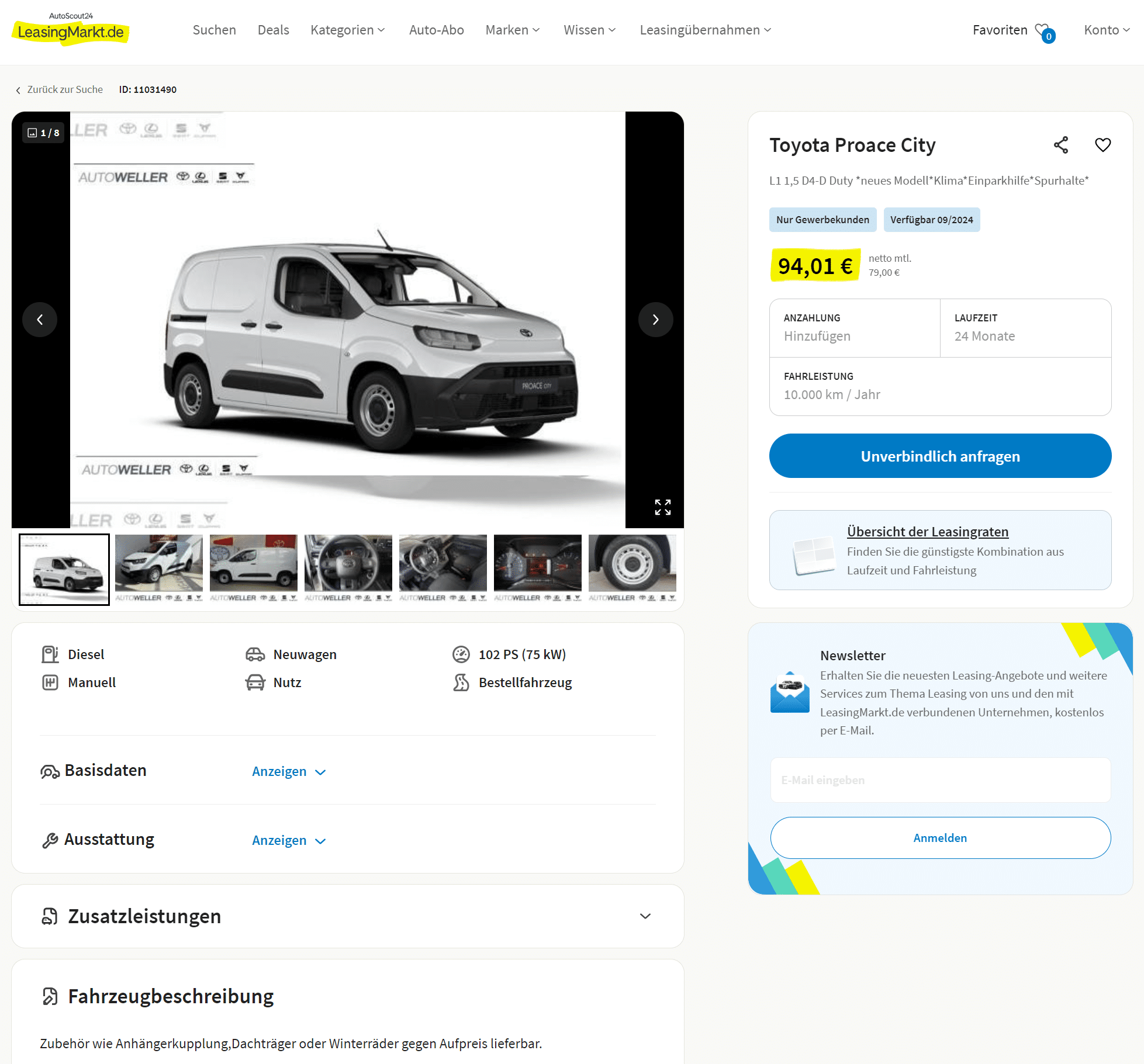Select the second thumbnail showing van front
This screenshot has height=1064, width=1144.
click(x=159, y=569)
